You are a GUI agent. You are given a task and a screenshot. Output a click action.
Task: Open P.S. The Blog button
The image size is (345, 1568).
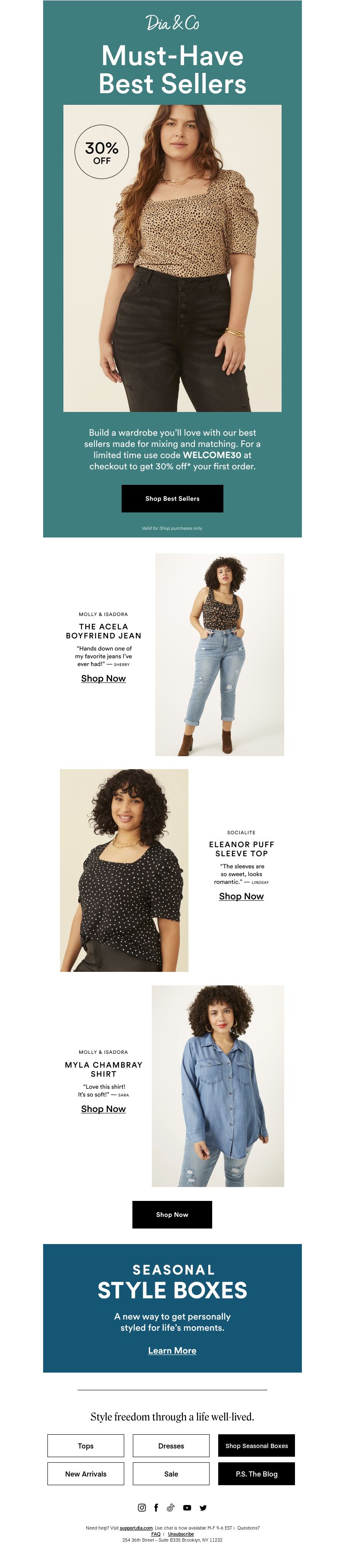click(257, 1474)
